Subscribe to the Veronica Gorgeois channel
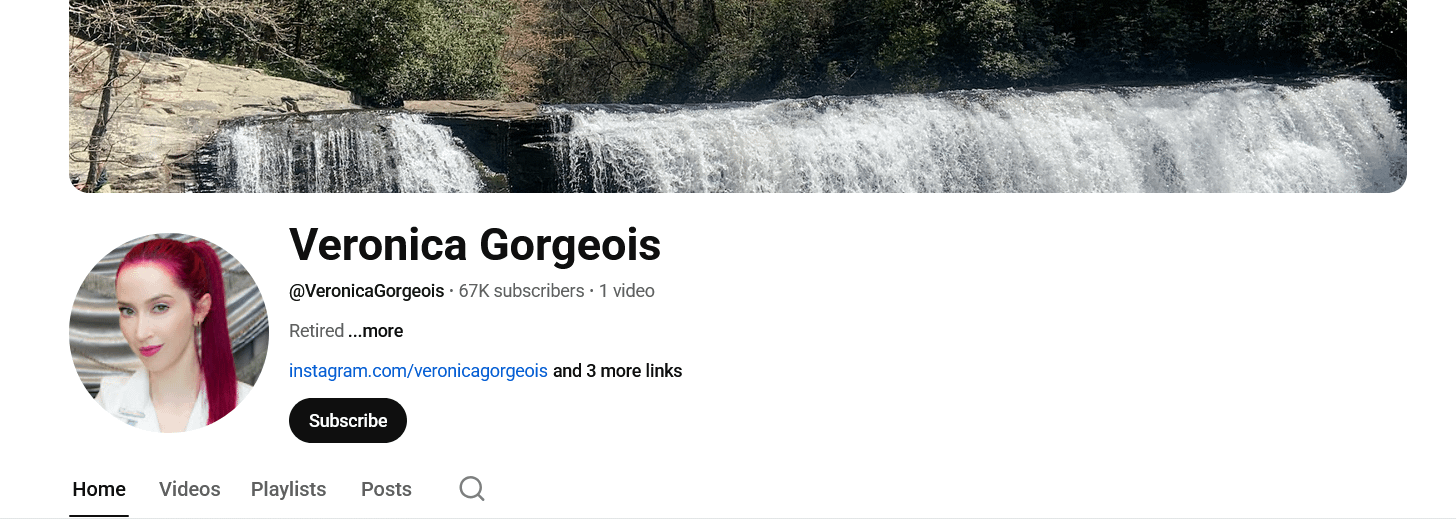The image size is (1456, 531). tap(348, 420)
